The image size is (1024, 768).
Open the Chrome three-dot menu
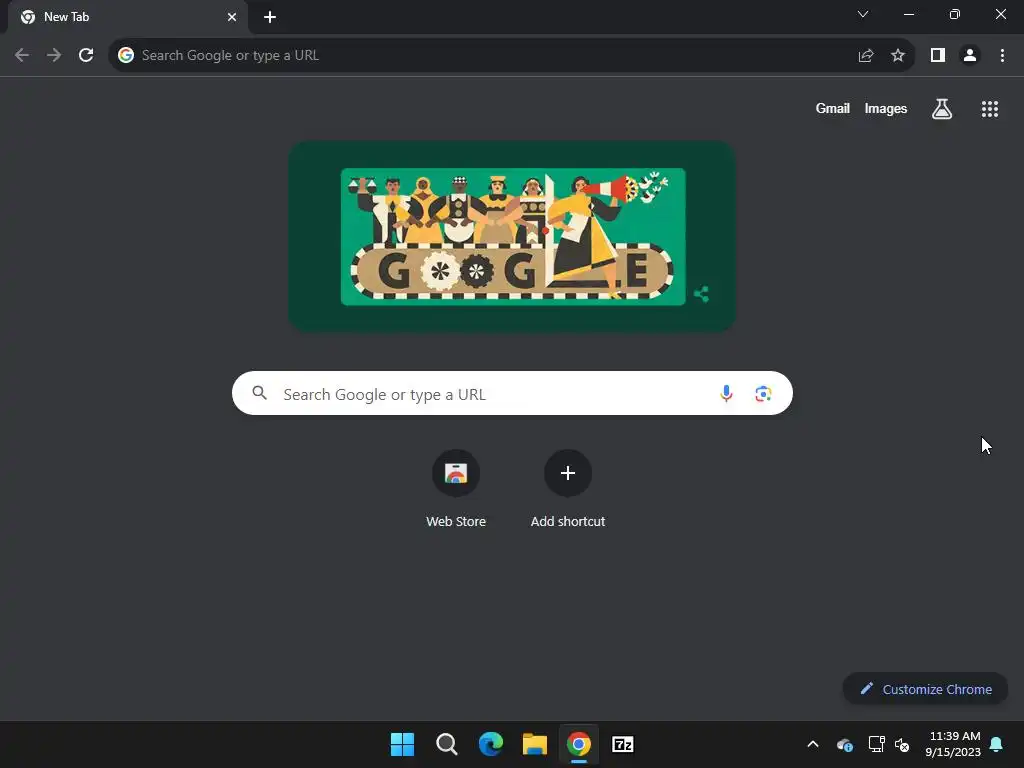(1002, 56)
